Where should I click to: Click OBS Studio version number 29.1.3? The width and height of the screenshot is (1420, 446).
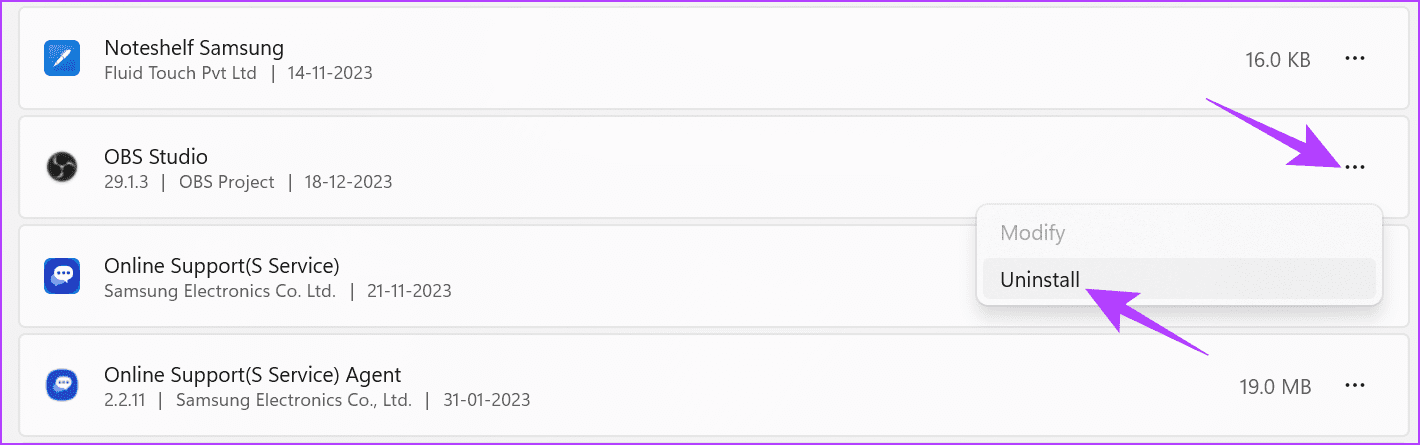tap(126, 182)
